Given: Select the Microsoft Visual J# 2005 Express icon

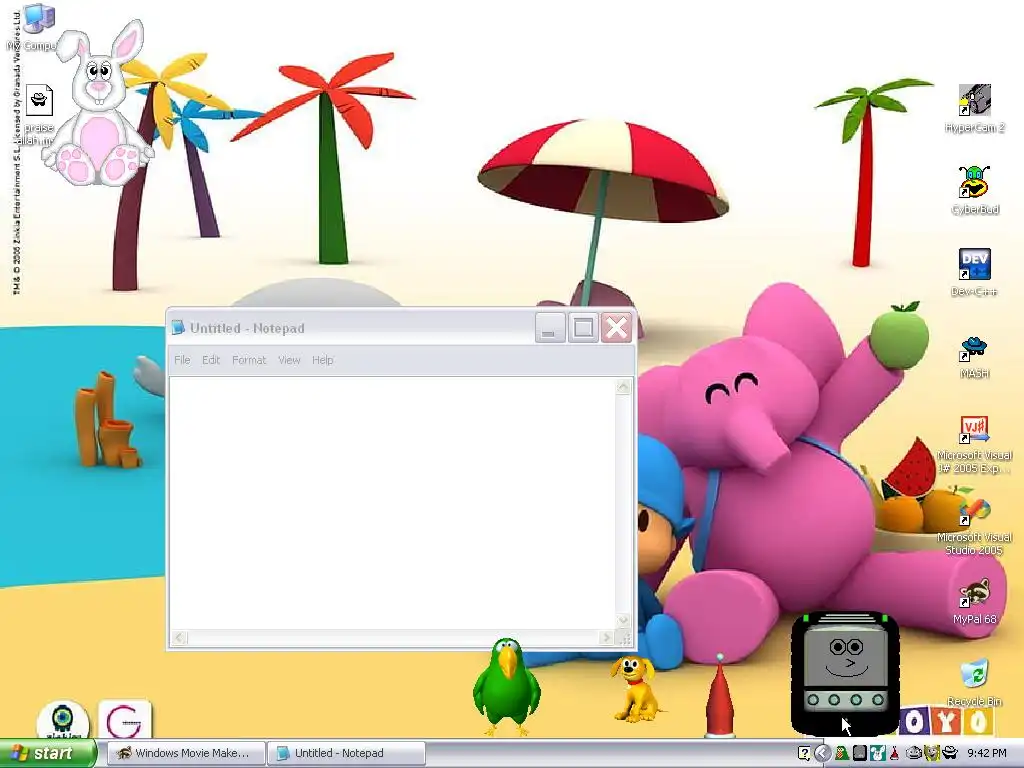Looking at the screenshot, I should coord(974,445).
